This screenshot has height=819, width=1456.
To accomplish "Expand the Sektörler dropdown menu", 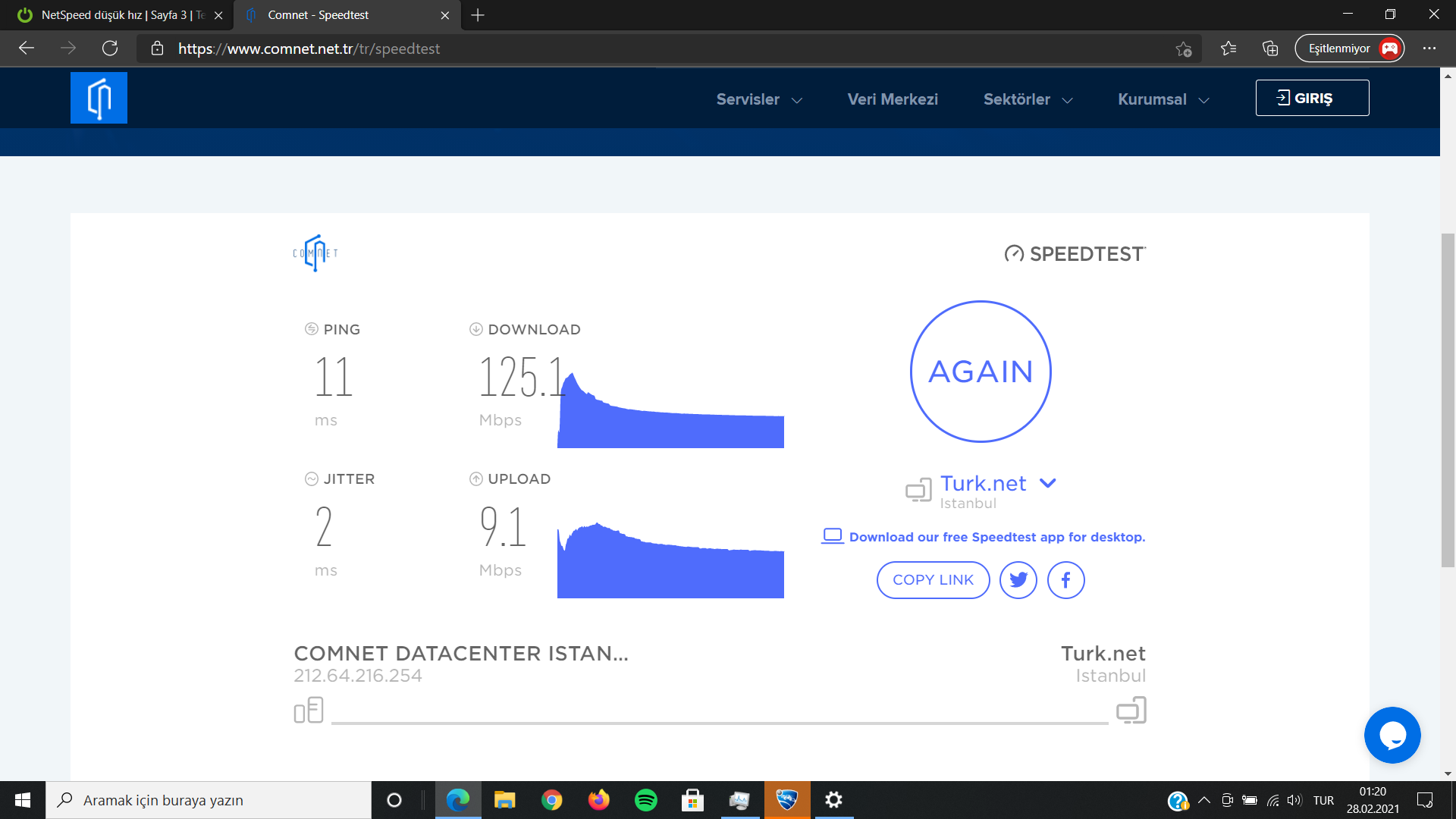I will pyautogui.click(x=1028, y=99).
